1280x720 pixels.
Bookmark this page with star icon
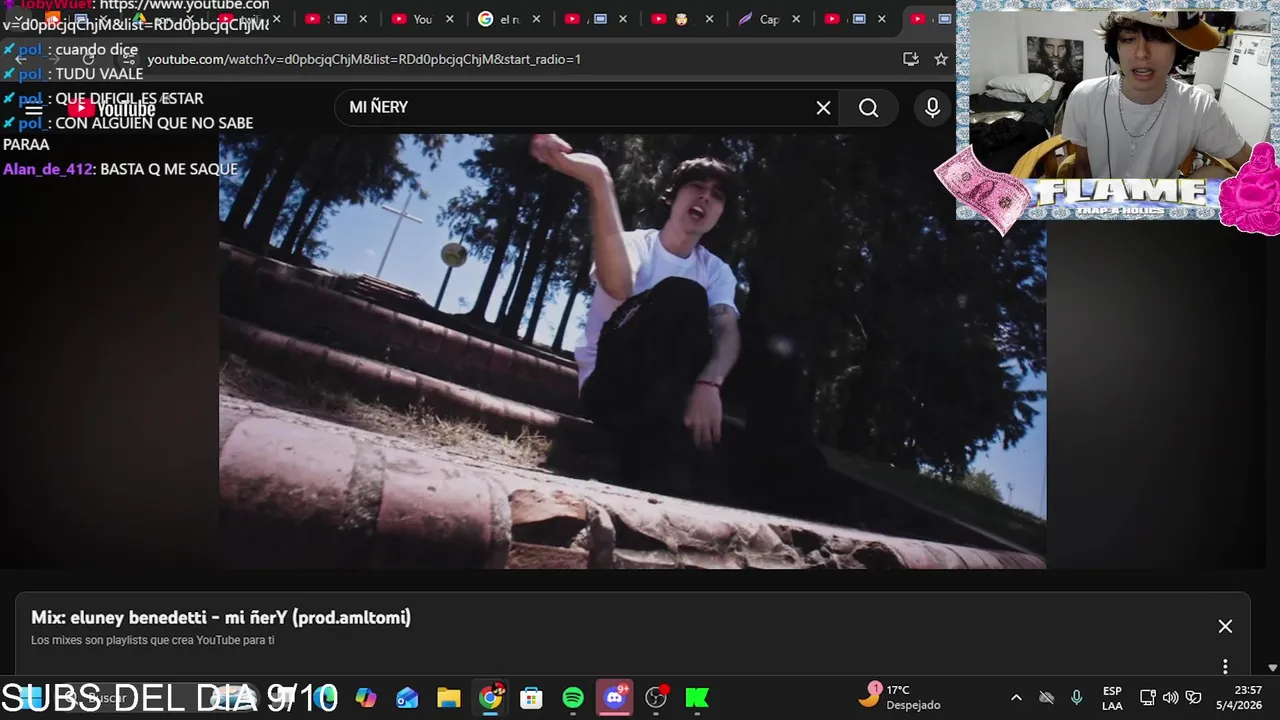[x=941, y=59]
